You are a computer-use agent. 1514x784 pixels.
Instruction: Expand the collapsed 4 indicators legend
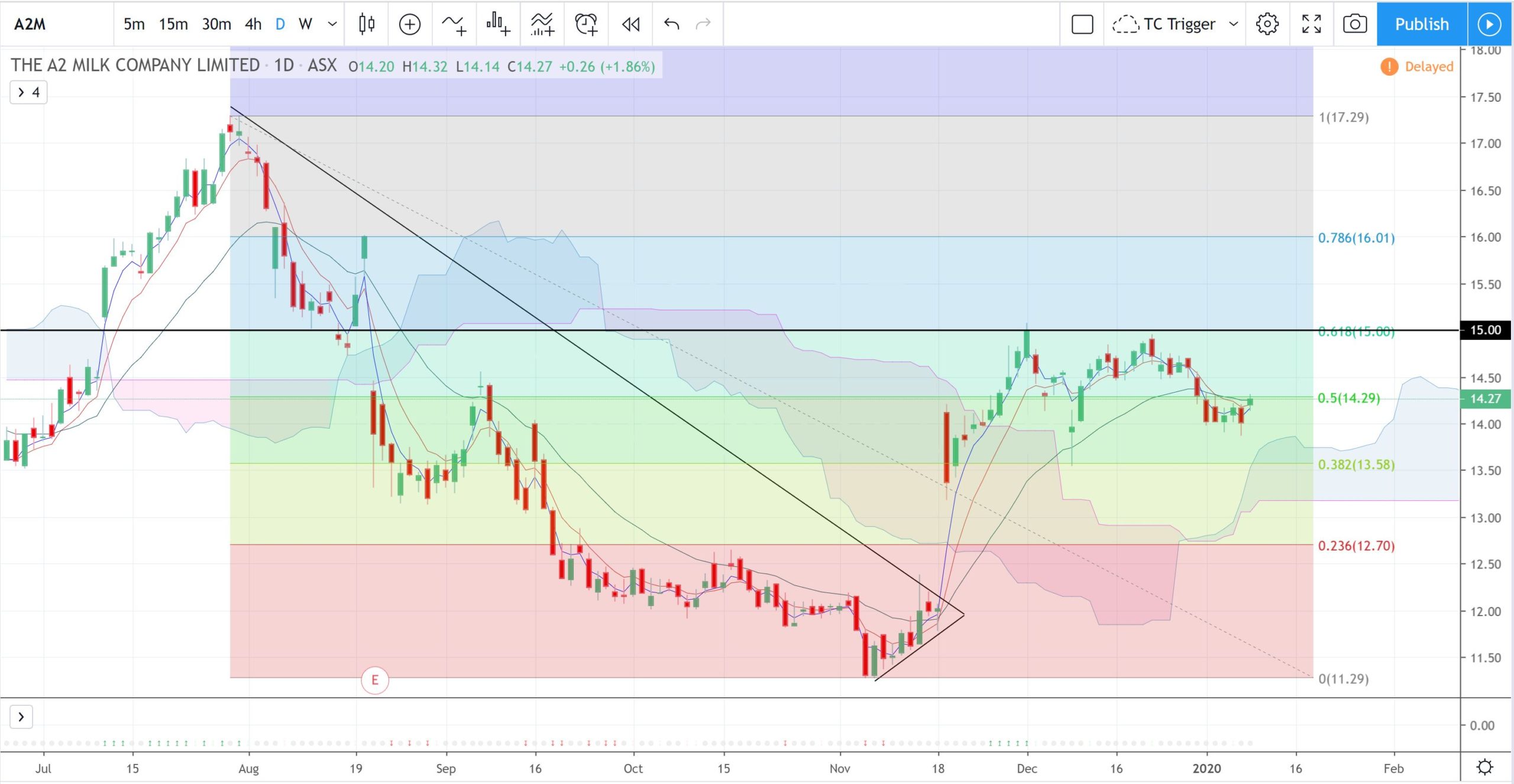coord(28,92)
